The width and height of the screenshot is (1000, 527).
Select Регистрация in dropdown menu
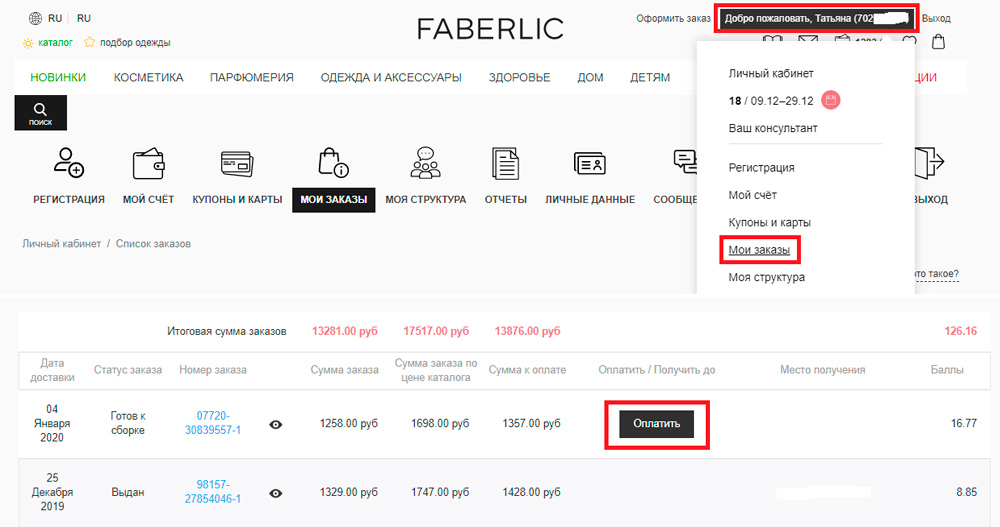pos(761,168)
